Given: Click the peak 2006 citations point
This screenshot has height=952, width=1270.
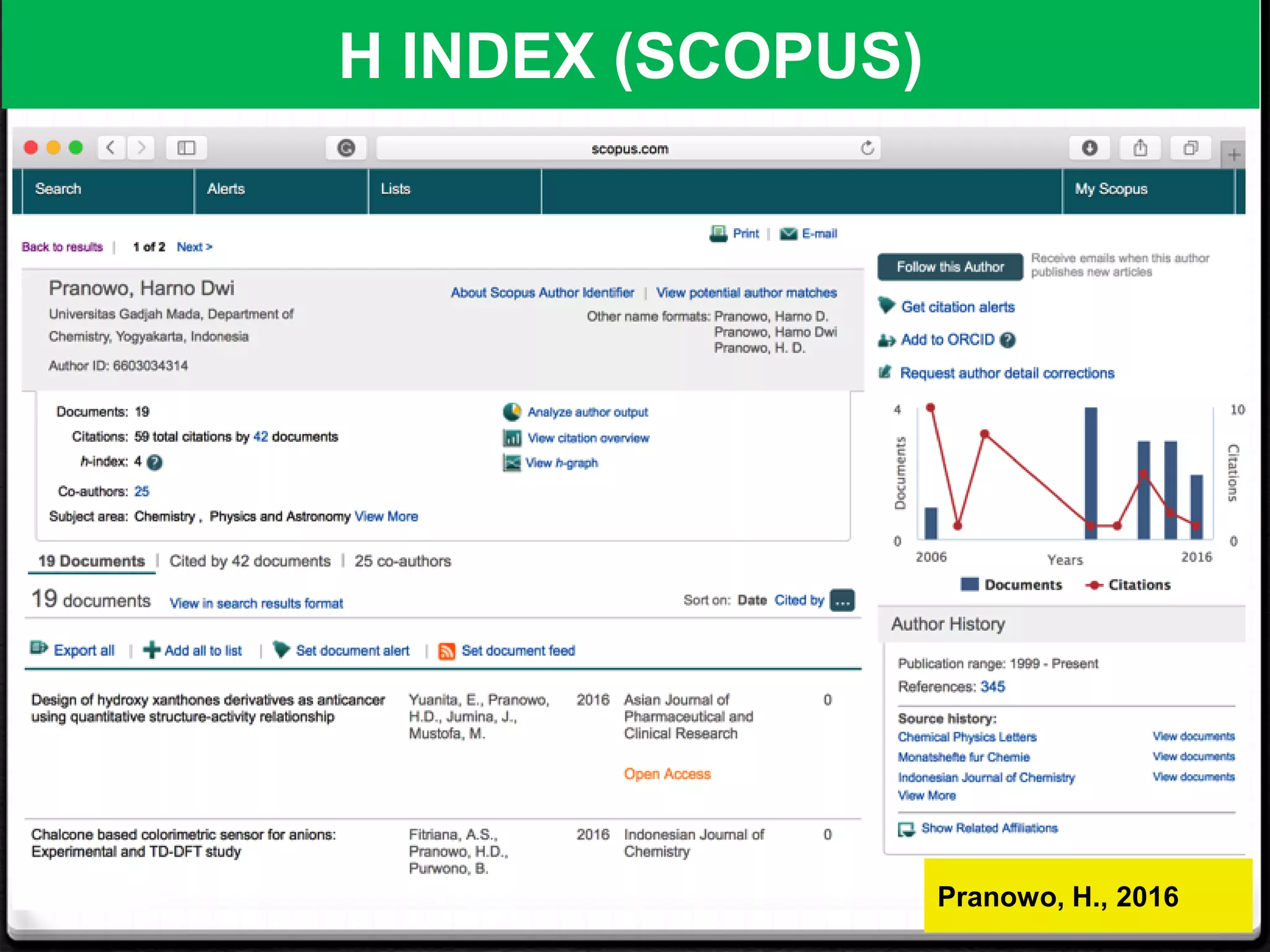Looking at the screenshot, I should (930, 407).
